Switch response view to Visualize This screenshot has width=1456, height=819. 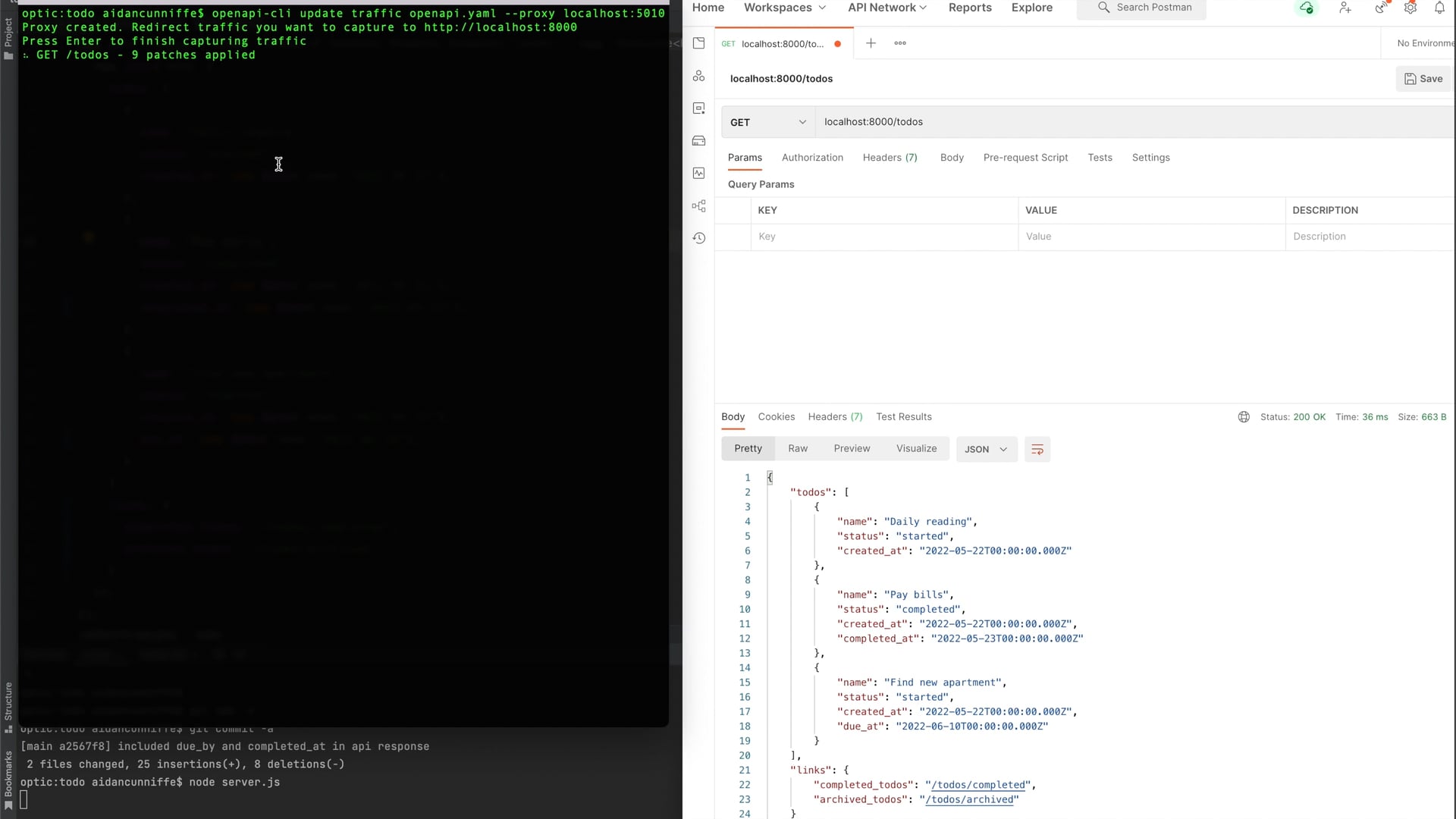tap(916, 448)
